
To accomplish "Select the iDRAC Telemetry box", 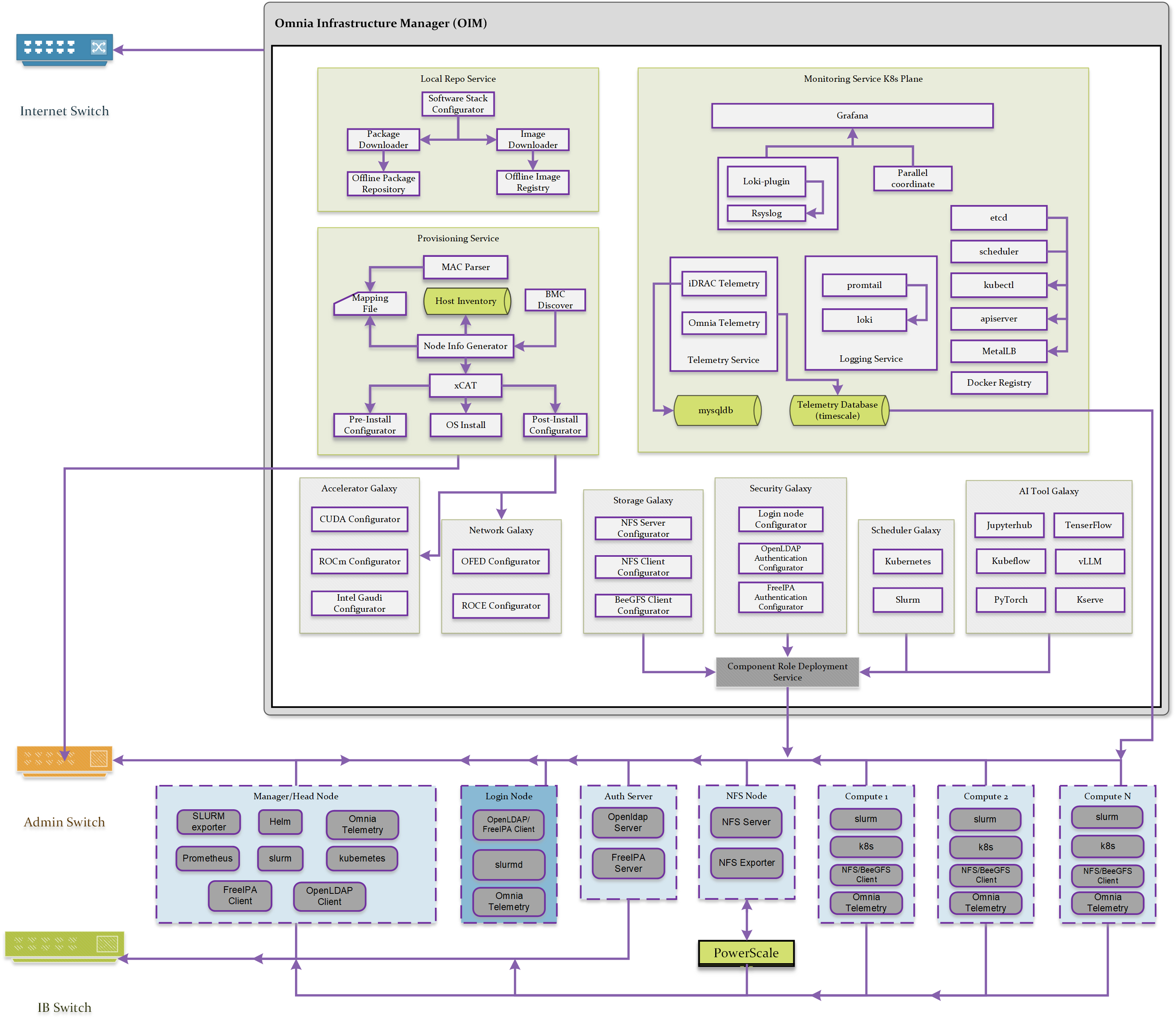I will point(724,284).
